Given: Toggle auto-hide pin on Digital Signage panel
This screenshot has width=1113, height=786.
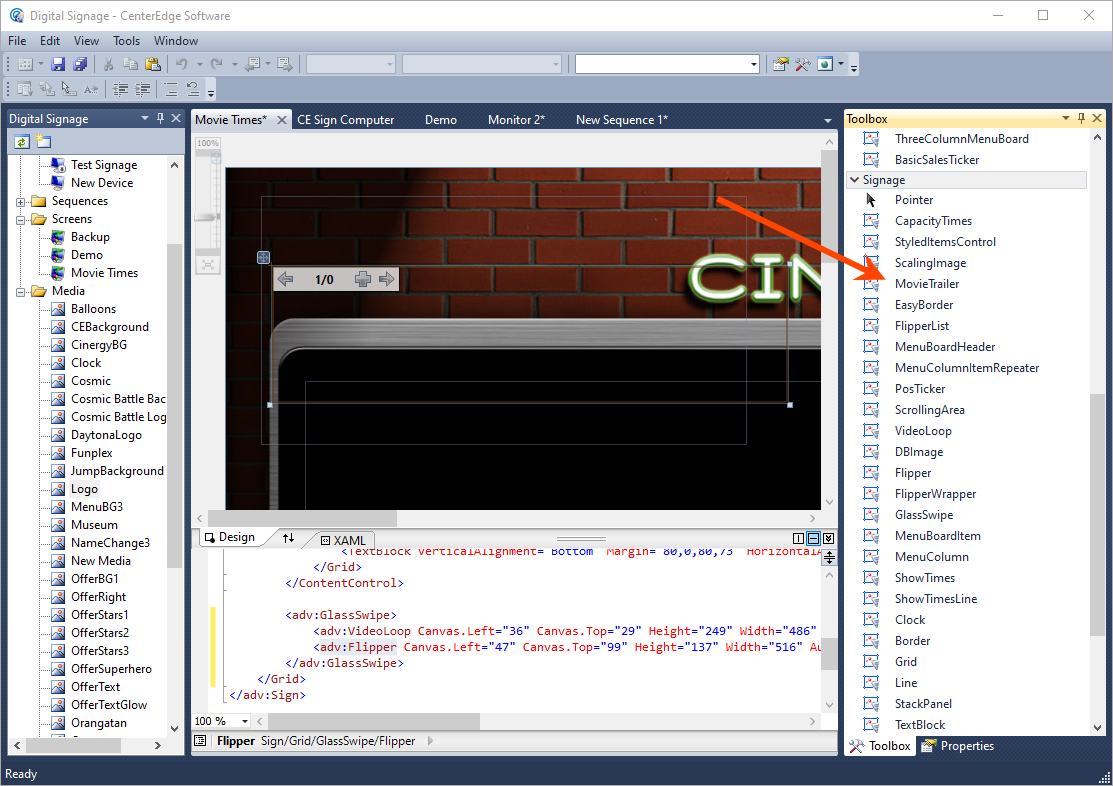Looking at the screenshot, I should (160, 119).
